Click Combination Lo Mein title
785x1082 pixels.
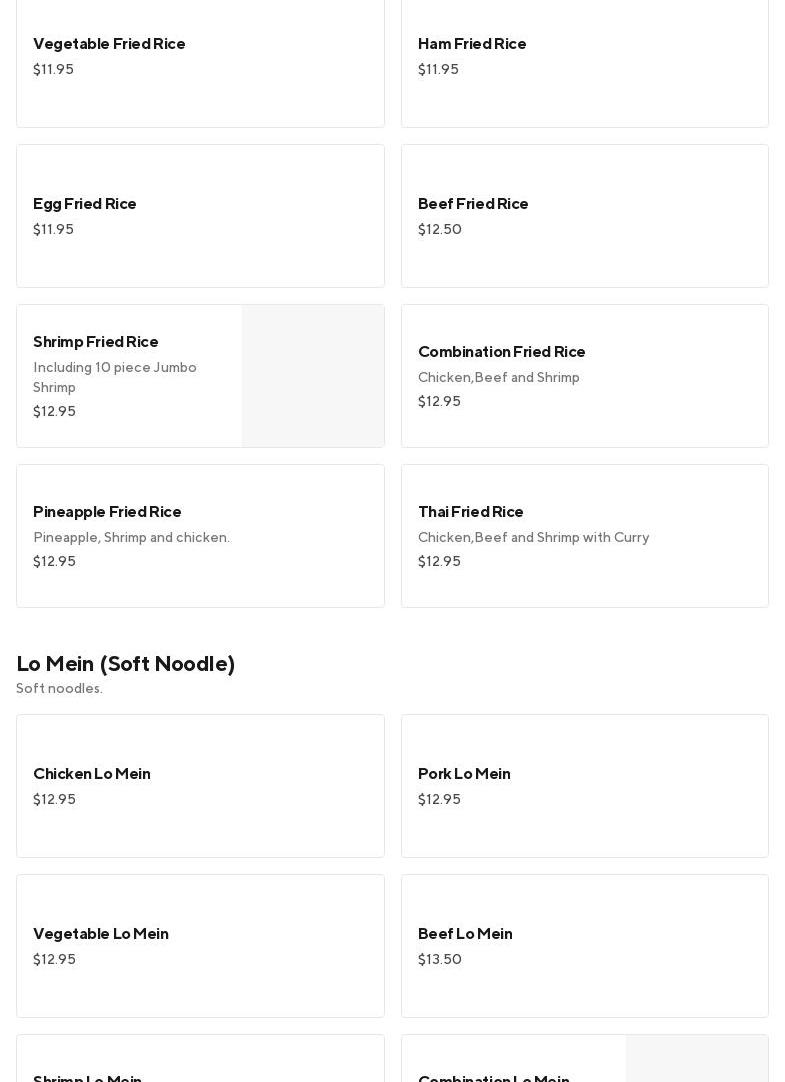(x=494, y=1076)
